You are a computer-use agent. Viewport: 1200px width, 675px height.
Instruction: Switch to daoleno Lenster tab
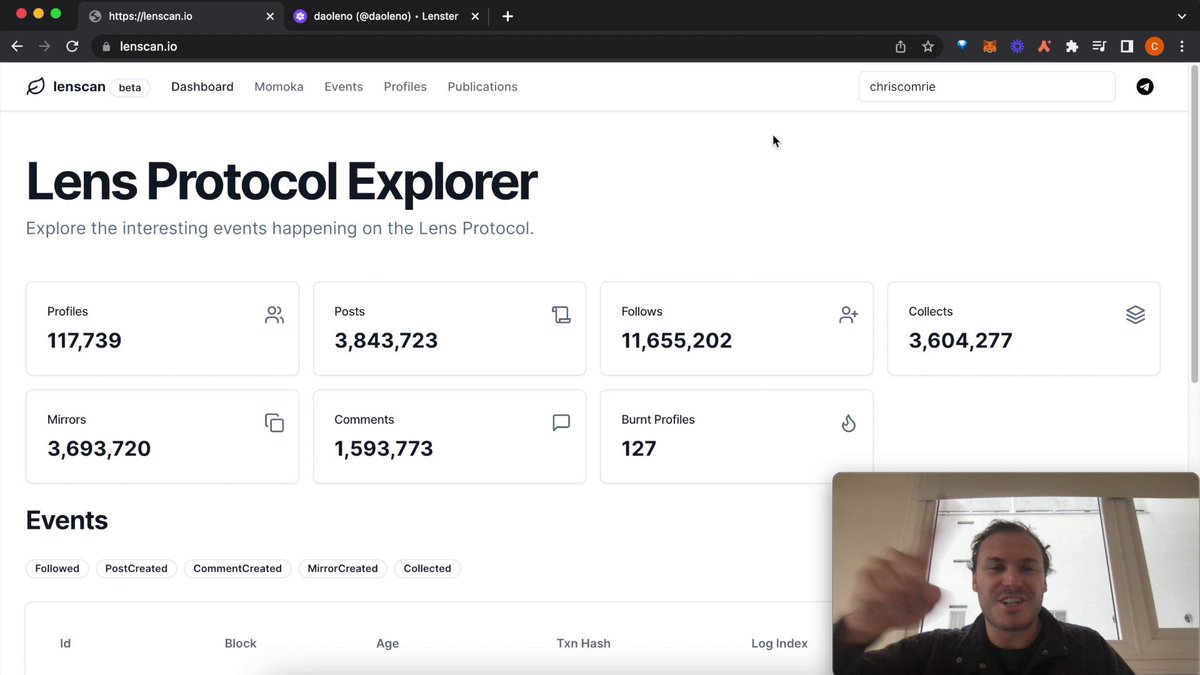[386, 16]
